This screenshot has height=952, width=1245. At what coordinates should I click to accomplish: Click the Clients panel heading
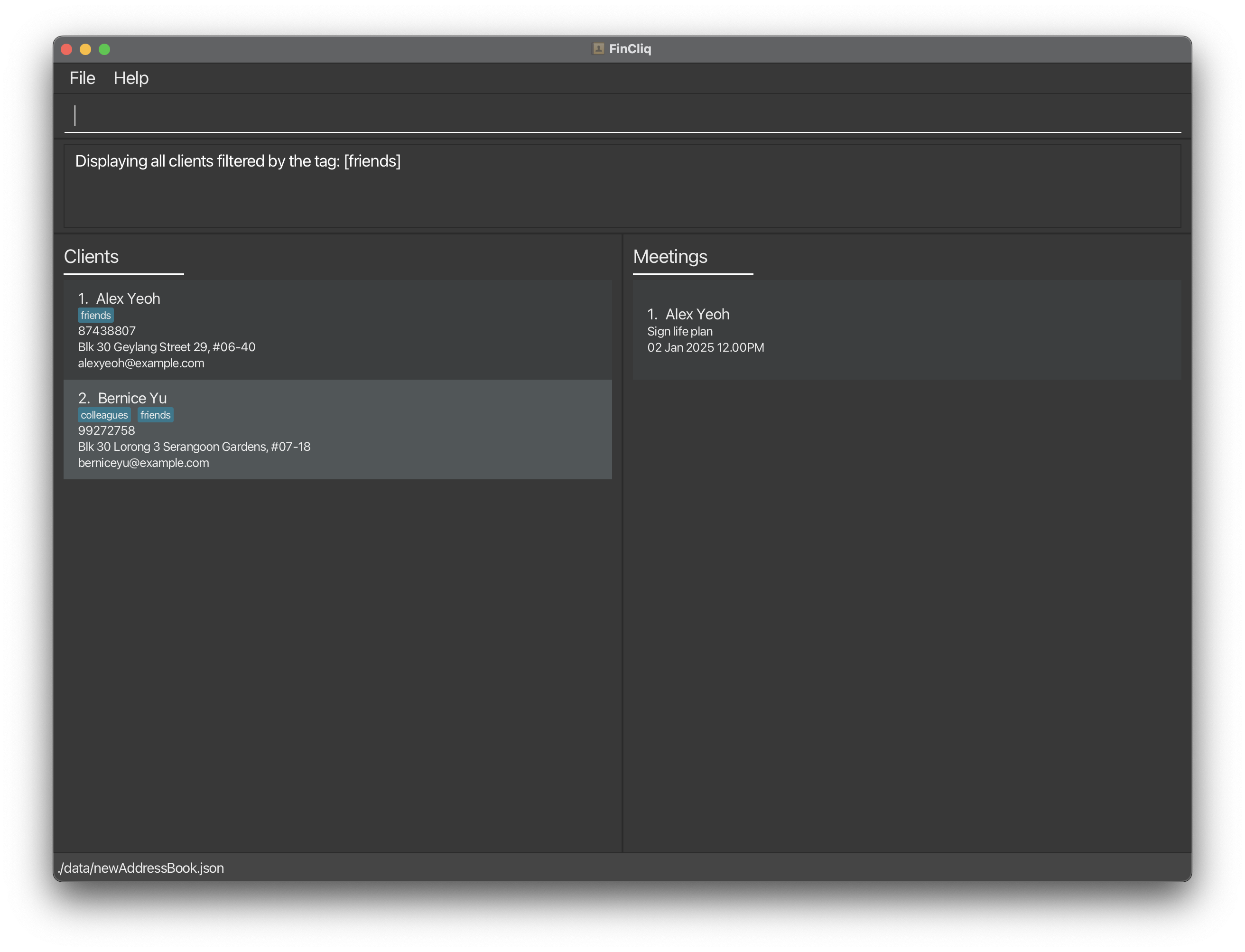(91, 257)
